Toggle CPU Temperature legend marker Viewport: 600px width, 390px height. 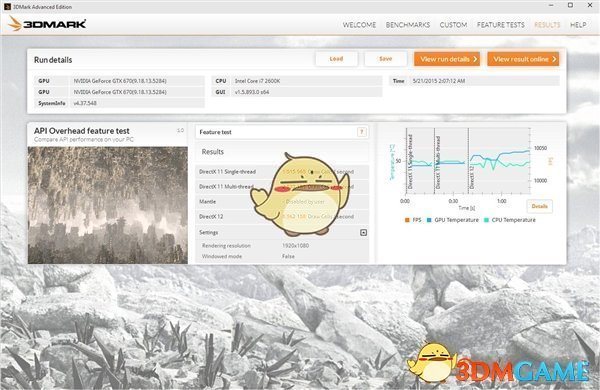(486, 220)
